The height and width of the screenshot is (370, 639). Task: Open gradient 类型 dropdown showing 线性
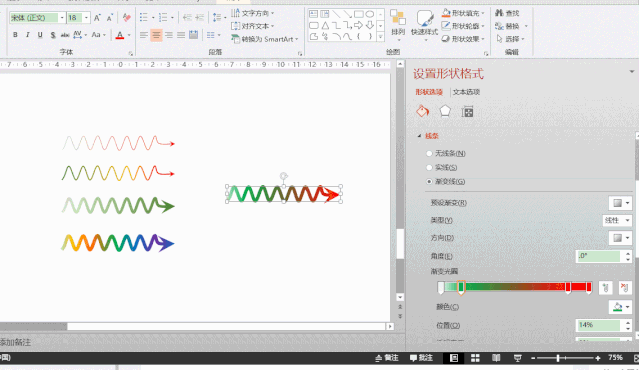click(x=617, y=220)
